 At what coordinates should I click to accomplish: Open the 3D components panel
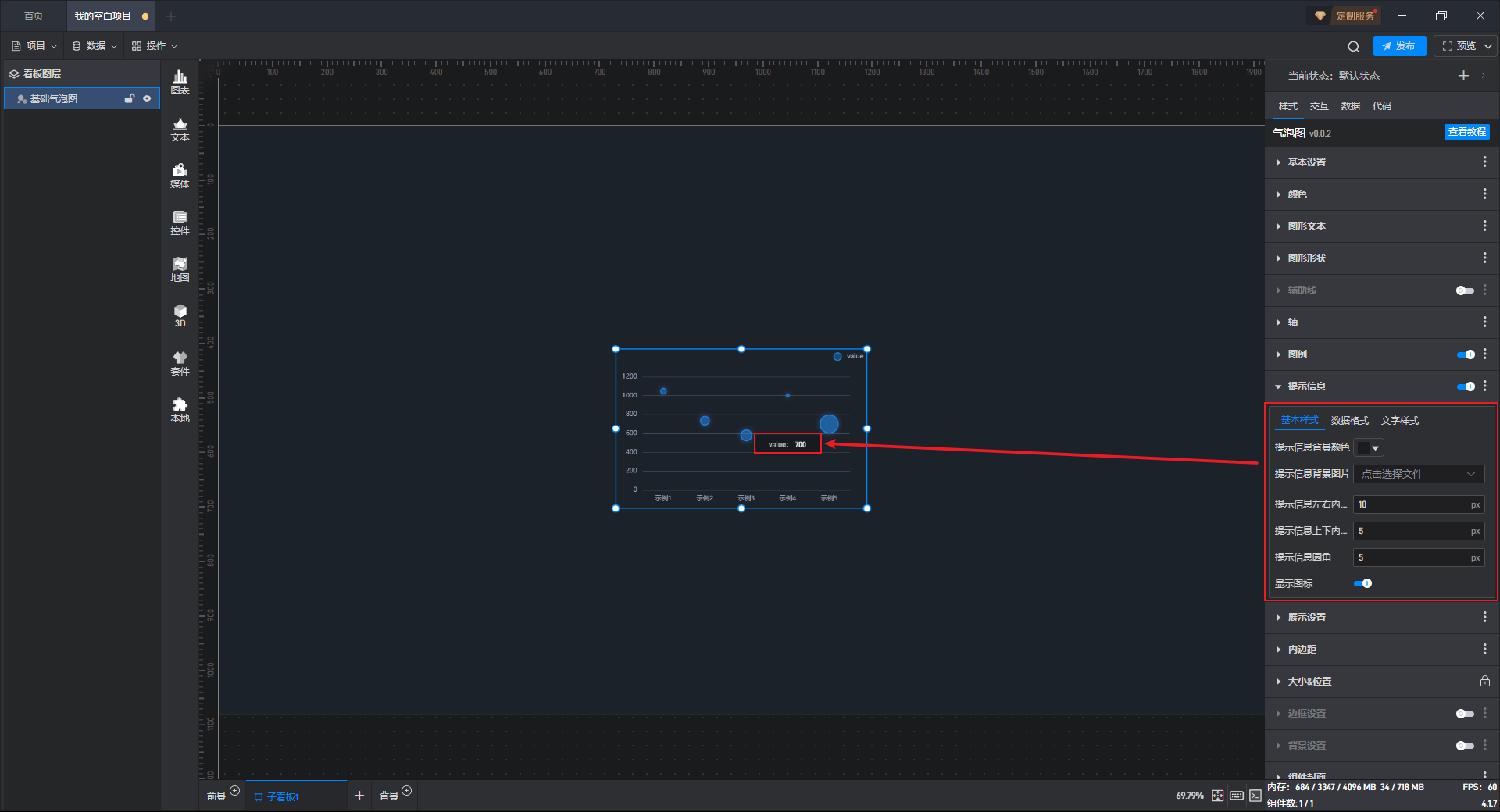coord(180,315)
